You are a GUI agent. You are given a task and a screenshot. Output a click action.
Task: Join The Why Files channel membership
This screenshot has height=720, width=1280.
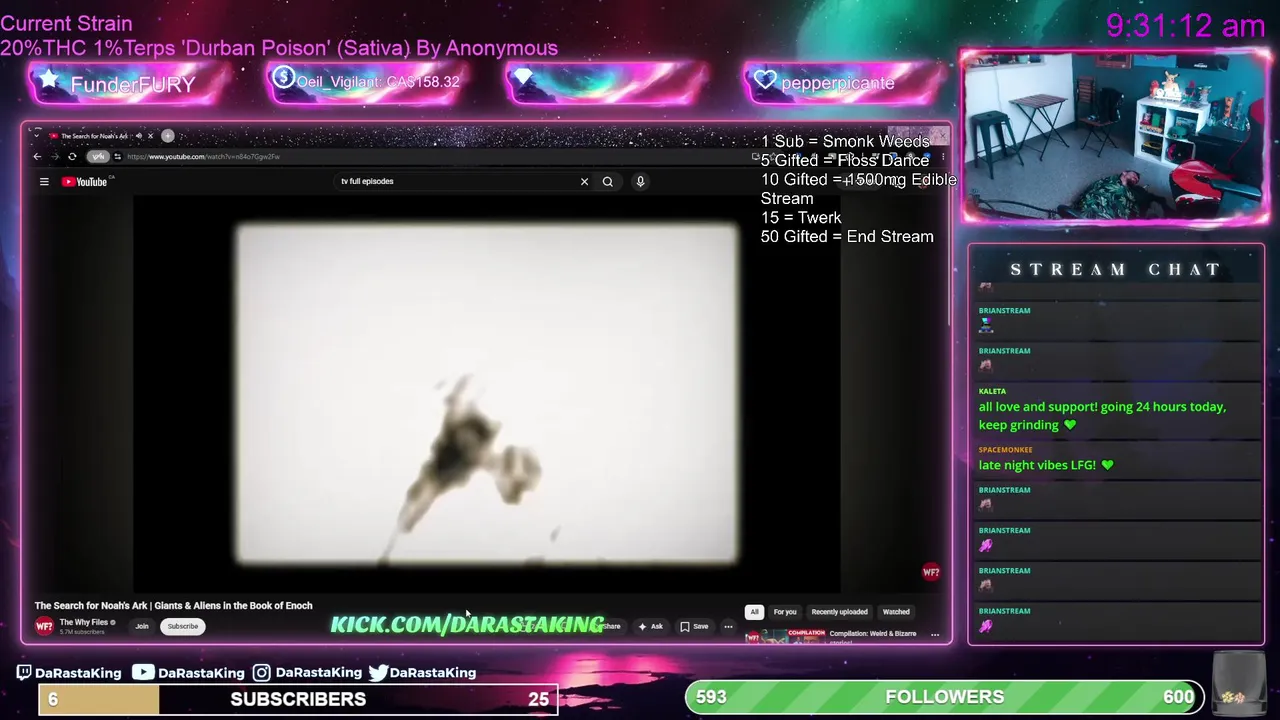tap(142, 626)
